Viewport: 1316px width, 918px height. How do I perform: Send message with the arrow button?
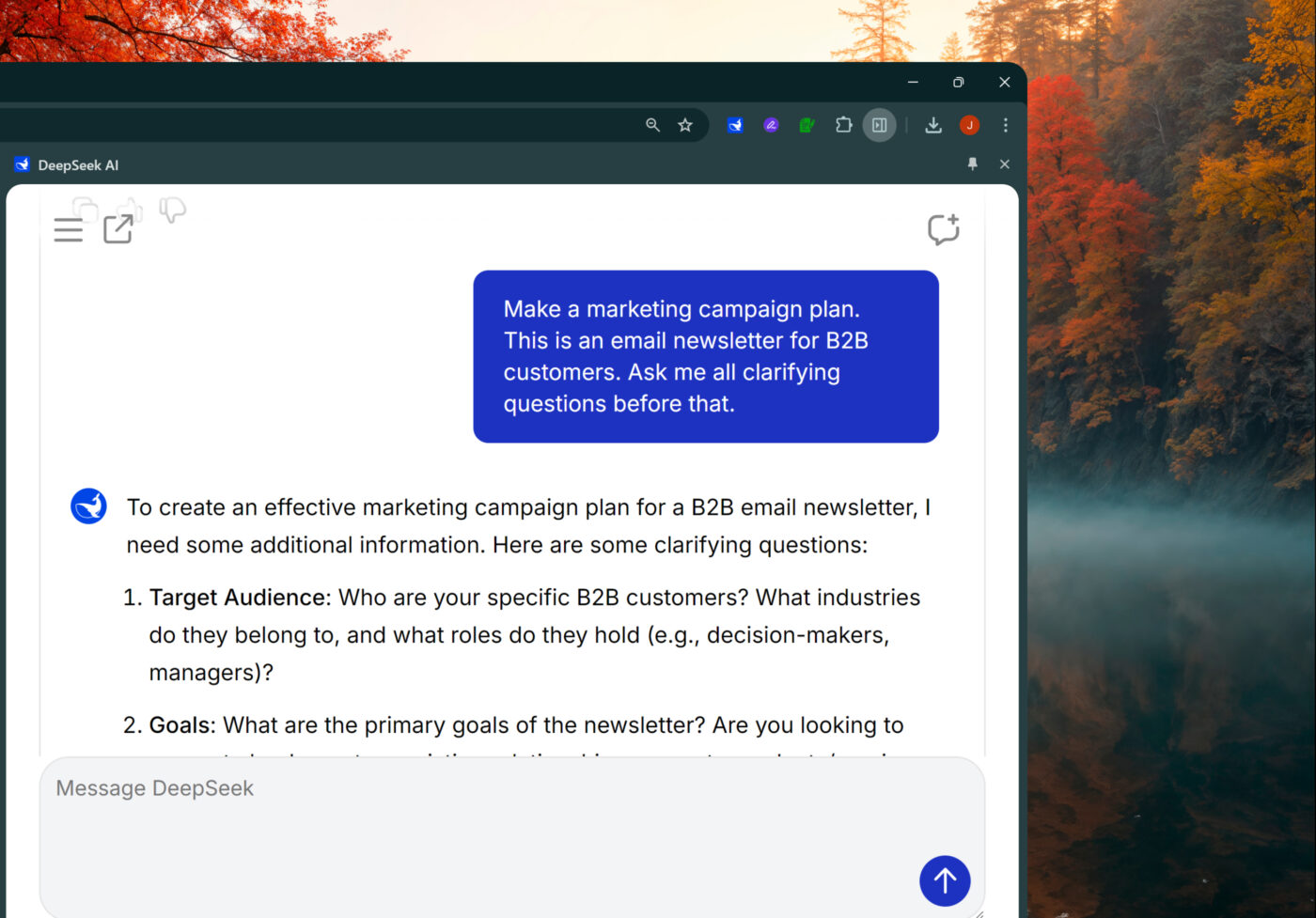click(945, 880)
